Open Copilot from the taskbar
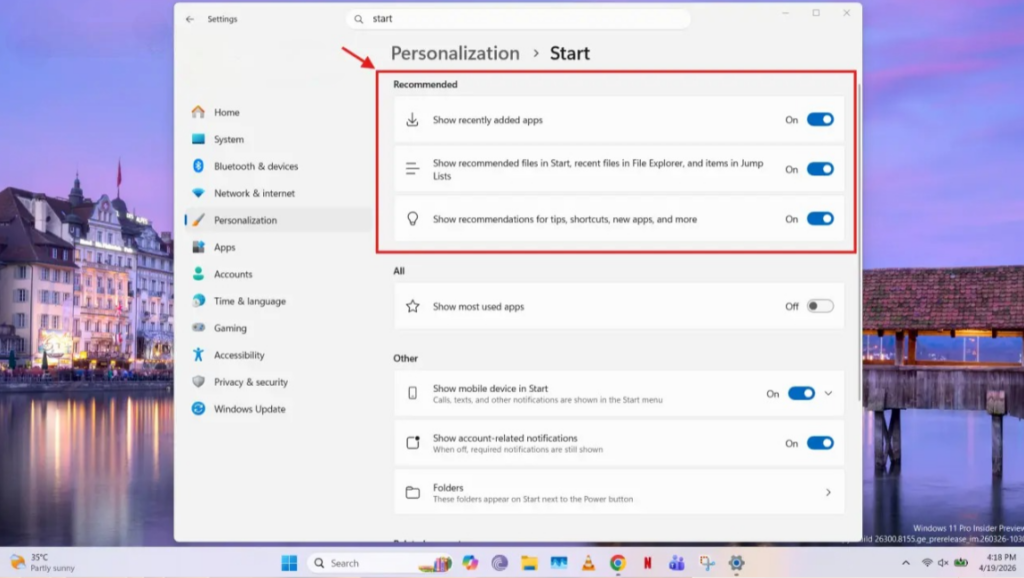 (470, 563)
